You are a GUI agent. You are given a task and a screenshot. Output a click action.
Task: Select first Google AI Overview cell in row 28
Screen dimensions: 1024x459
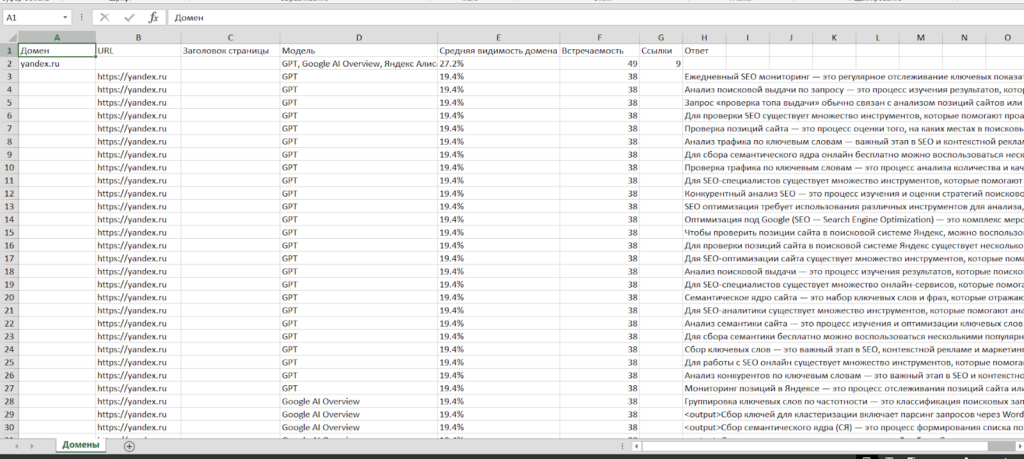click(x=358, y=401)
